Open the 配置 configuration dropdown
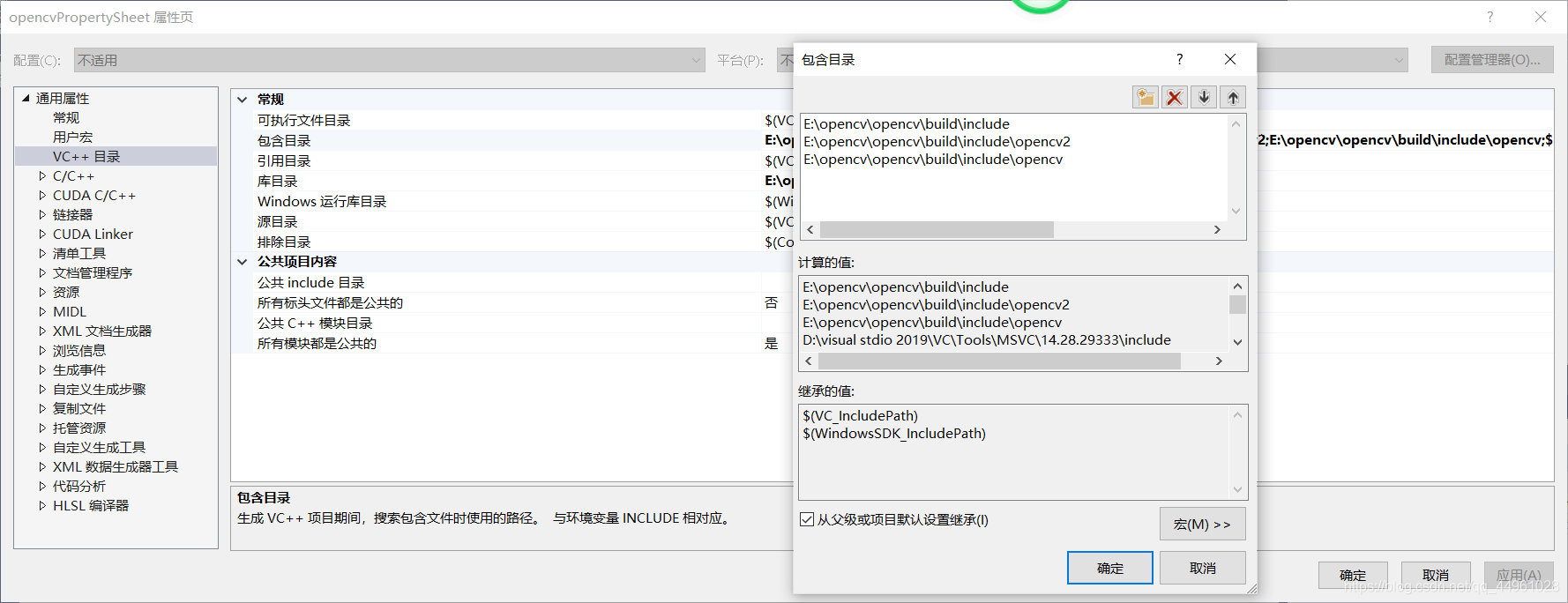Viewport: 1568px width, 603px height. (389, 60)
